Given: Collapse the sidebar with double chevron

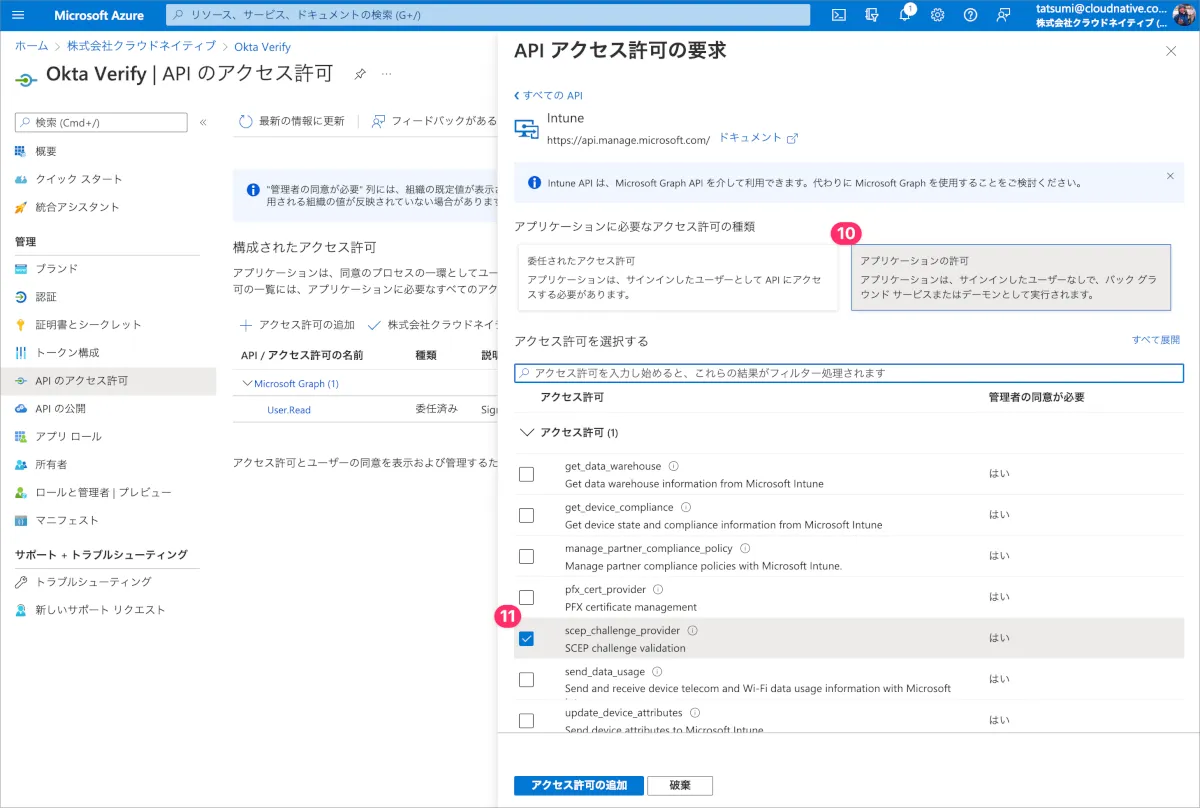Looking at the screenshot, I should (x=203, y=122).
